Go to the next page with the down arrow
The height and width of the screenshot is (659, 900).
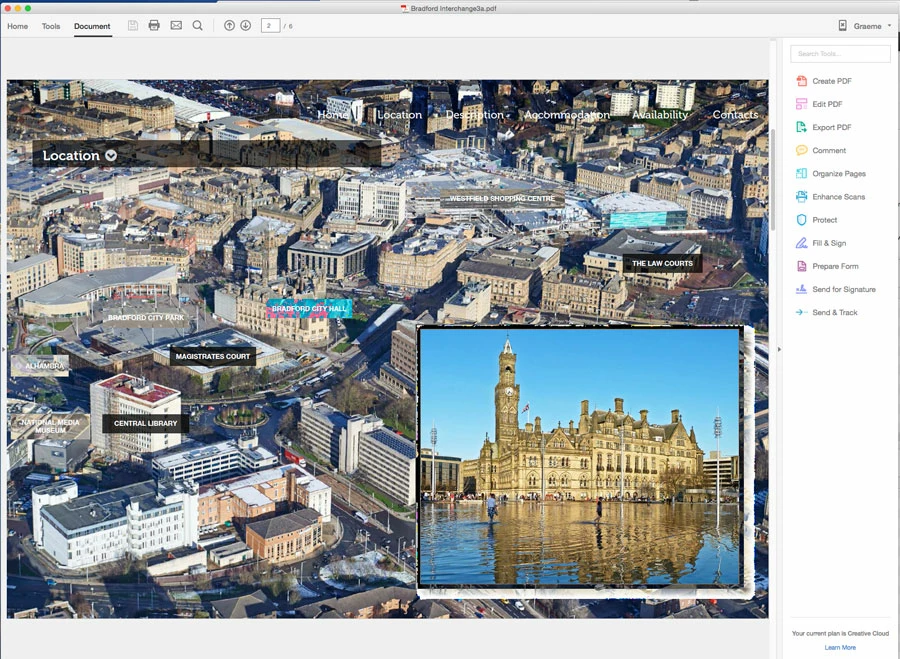tap(246, 25)
